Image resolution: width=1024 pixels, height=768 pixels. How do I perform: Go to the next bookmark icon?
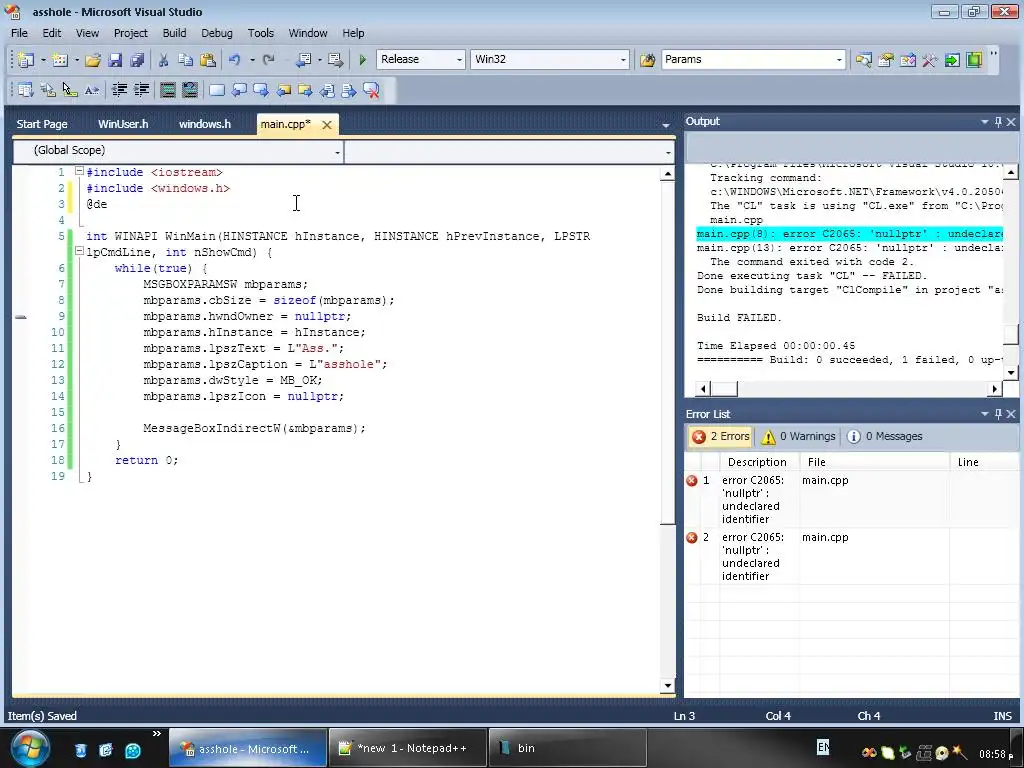click(261, 90)
